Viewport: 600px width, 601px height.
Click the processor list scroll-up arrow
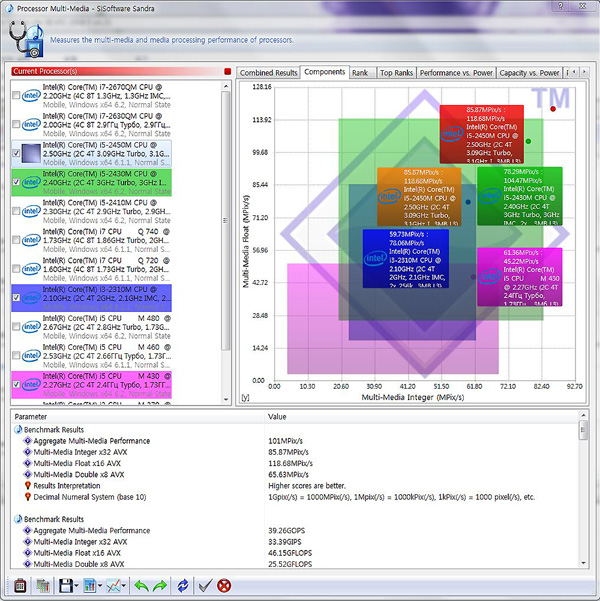click(x=226, y=86)
